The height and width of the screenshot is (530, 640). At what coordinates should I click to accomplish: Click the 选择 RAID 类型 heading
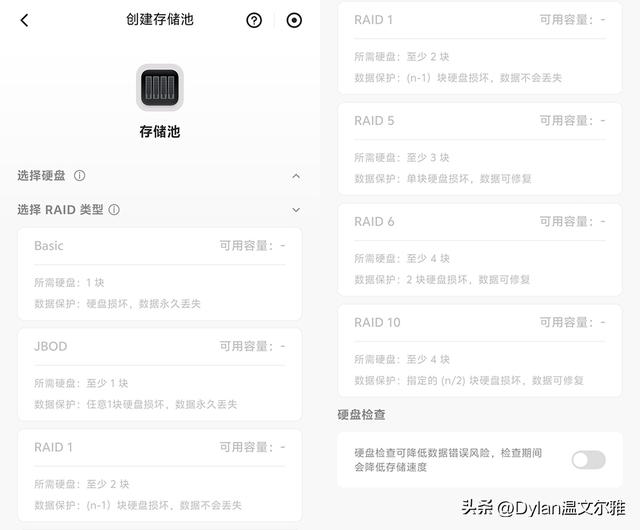[x=60, y=210]
